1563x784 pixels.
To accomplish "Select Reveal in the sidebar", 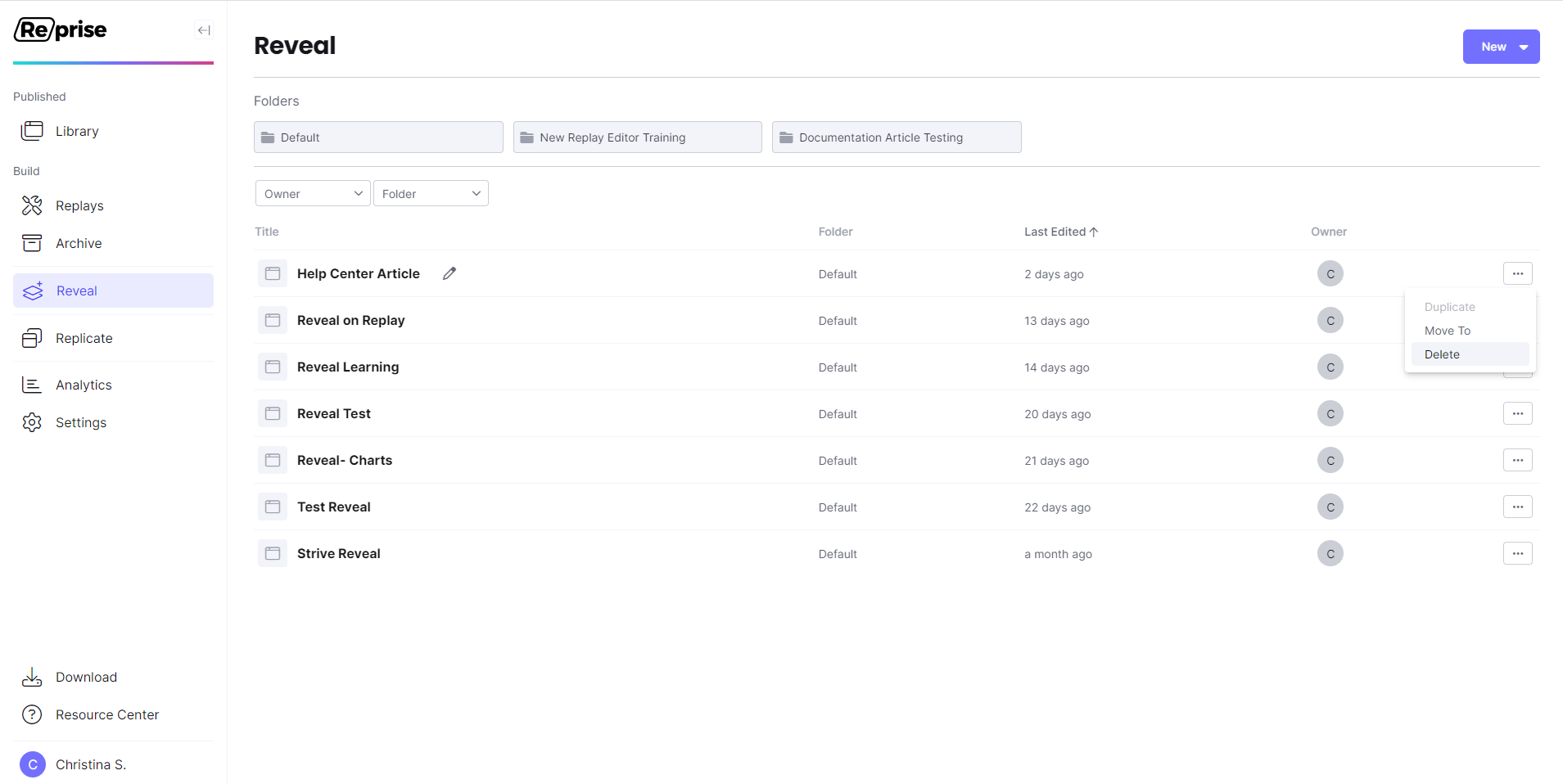I will pos(113,291).
